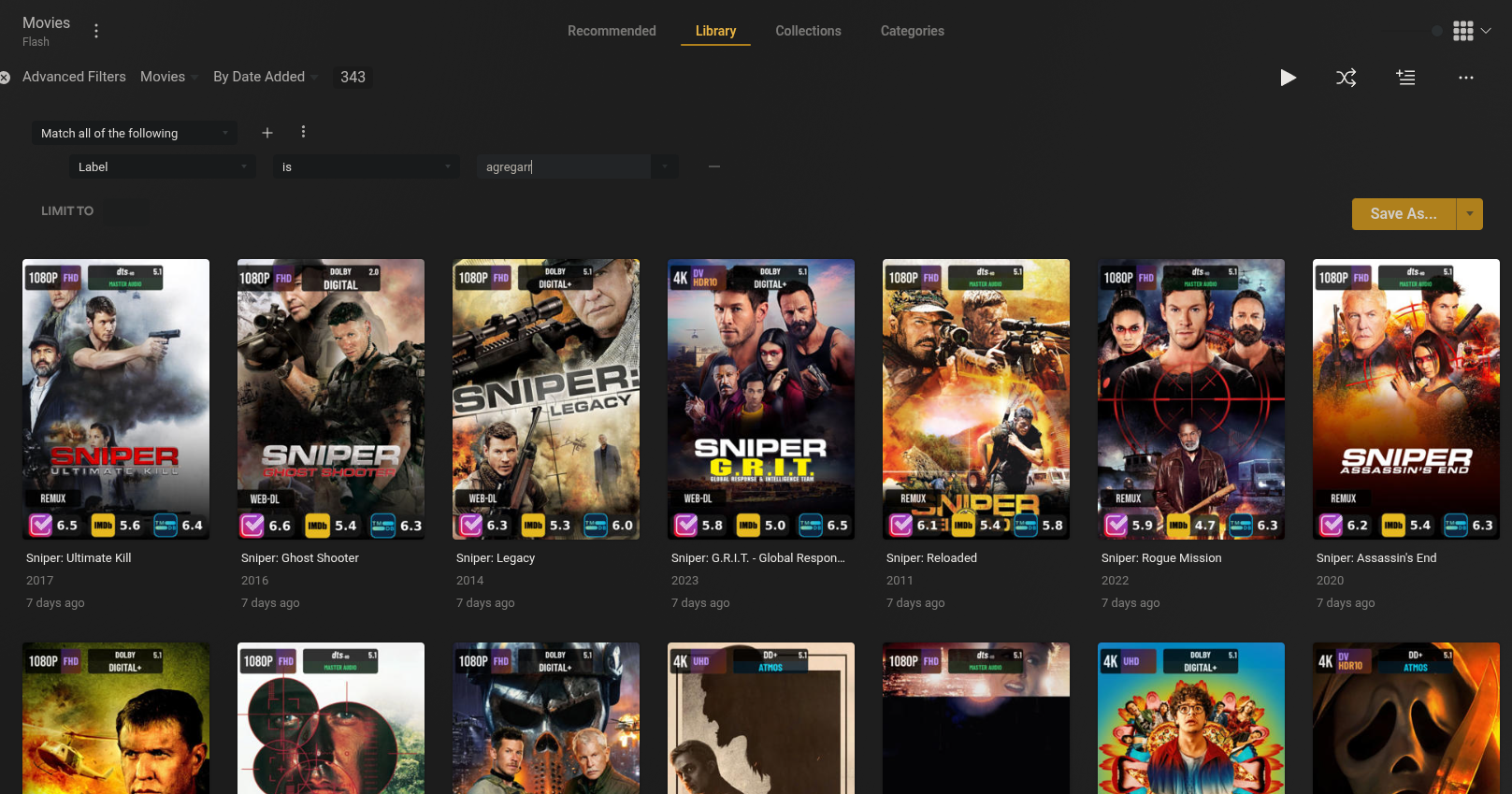The height and width of the screenshot is (794, 1512).
Task: Open Sniper: Assassin's End poster
Action: (x=1406, y=399)
